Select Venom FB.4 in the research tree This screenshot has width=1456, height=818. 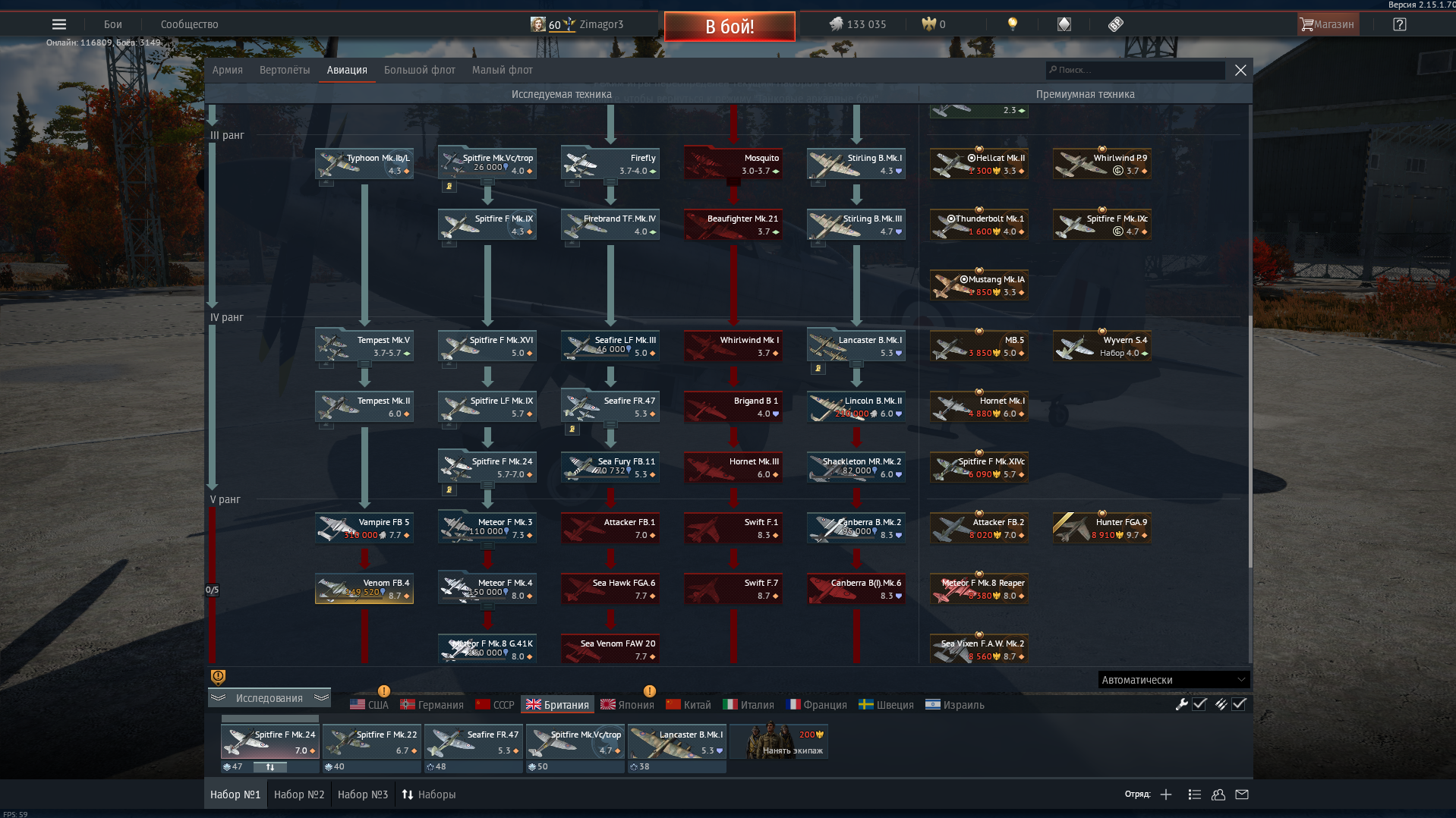coord(364,589)
